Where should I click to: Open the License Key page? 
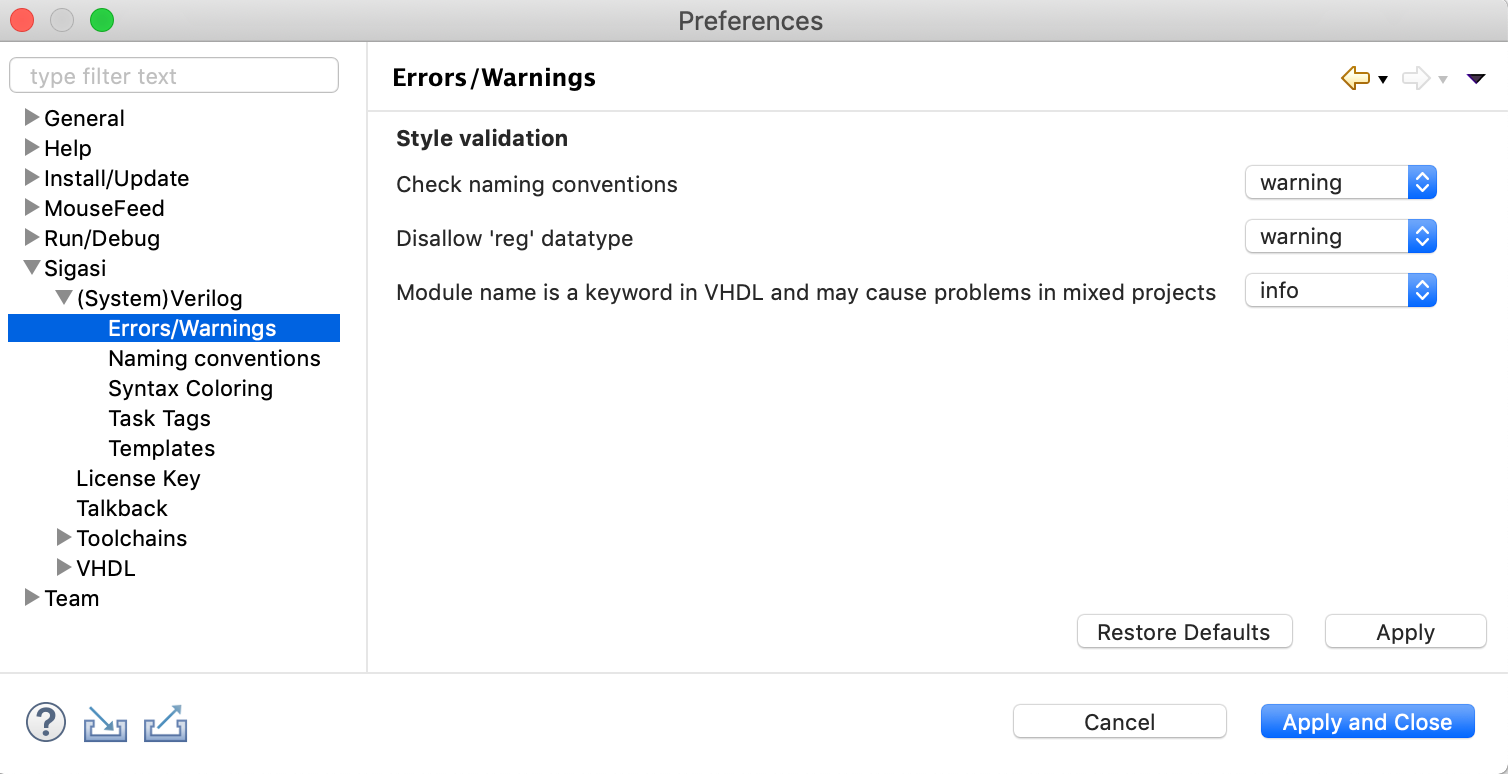(138, 478)
